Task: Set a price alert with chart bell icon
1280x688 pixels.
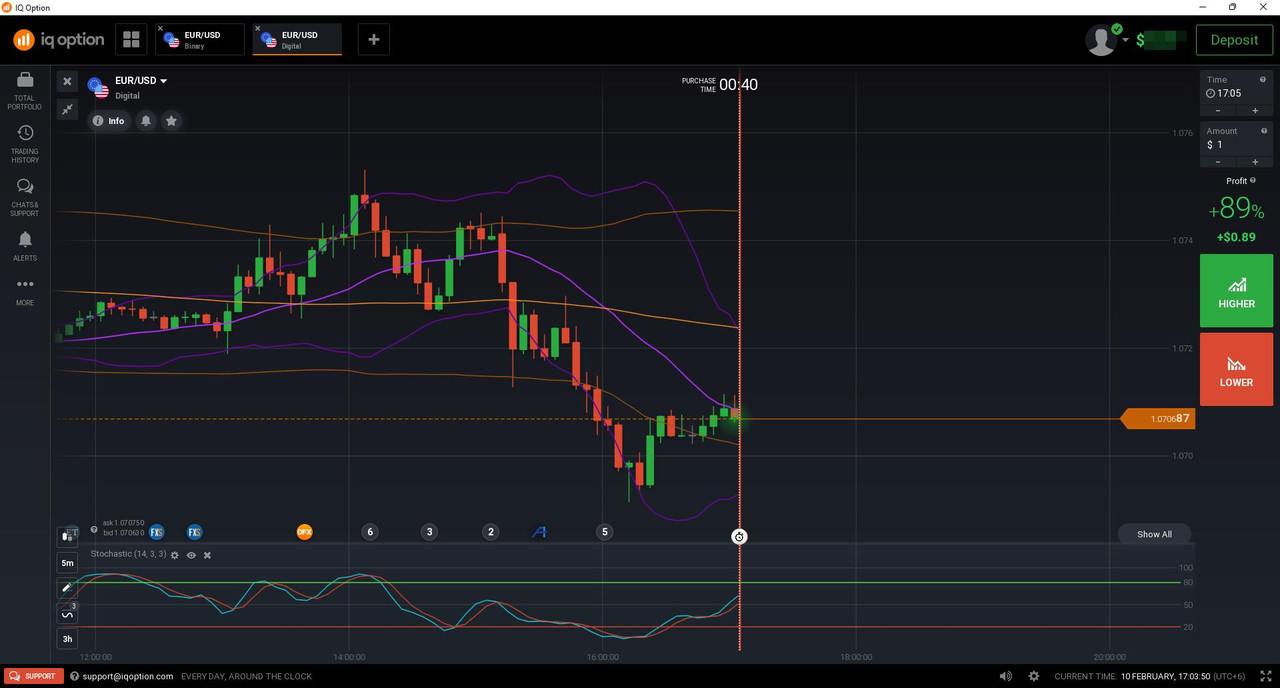Action: [x=146, y=121]
